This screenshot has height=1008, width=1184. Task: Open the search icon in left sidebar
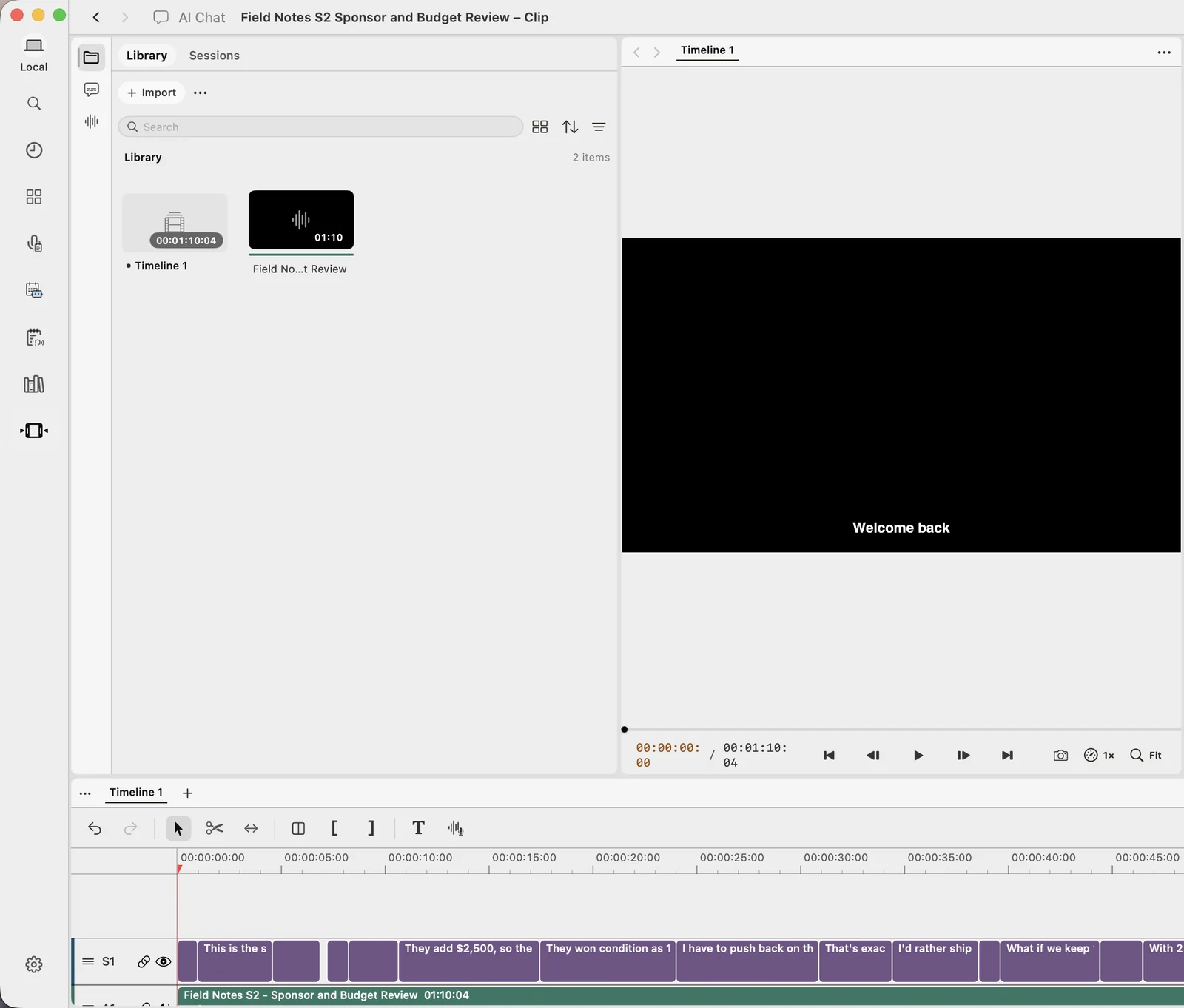[34, 104]
